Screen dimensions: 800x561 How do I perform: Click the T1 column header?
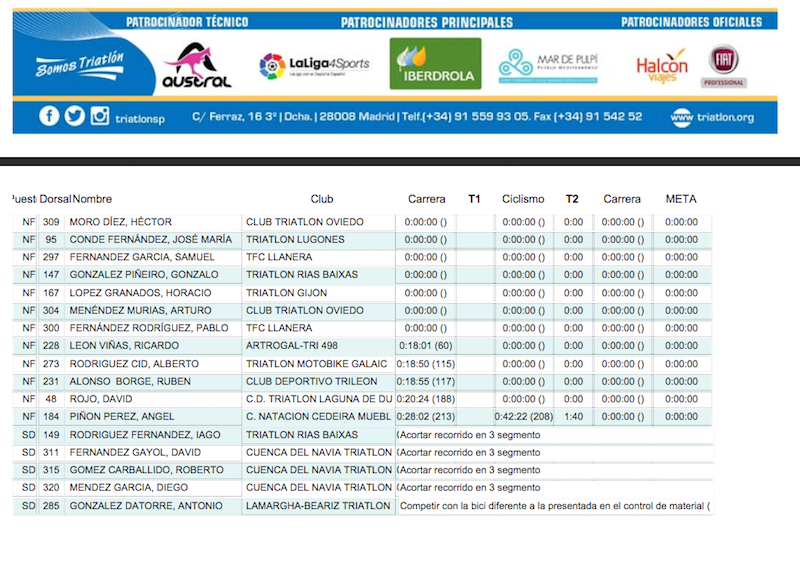point(474,199)
